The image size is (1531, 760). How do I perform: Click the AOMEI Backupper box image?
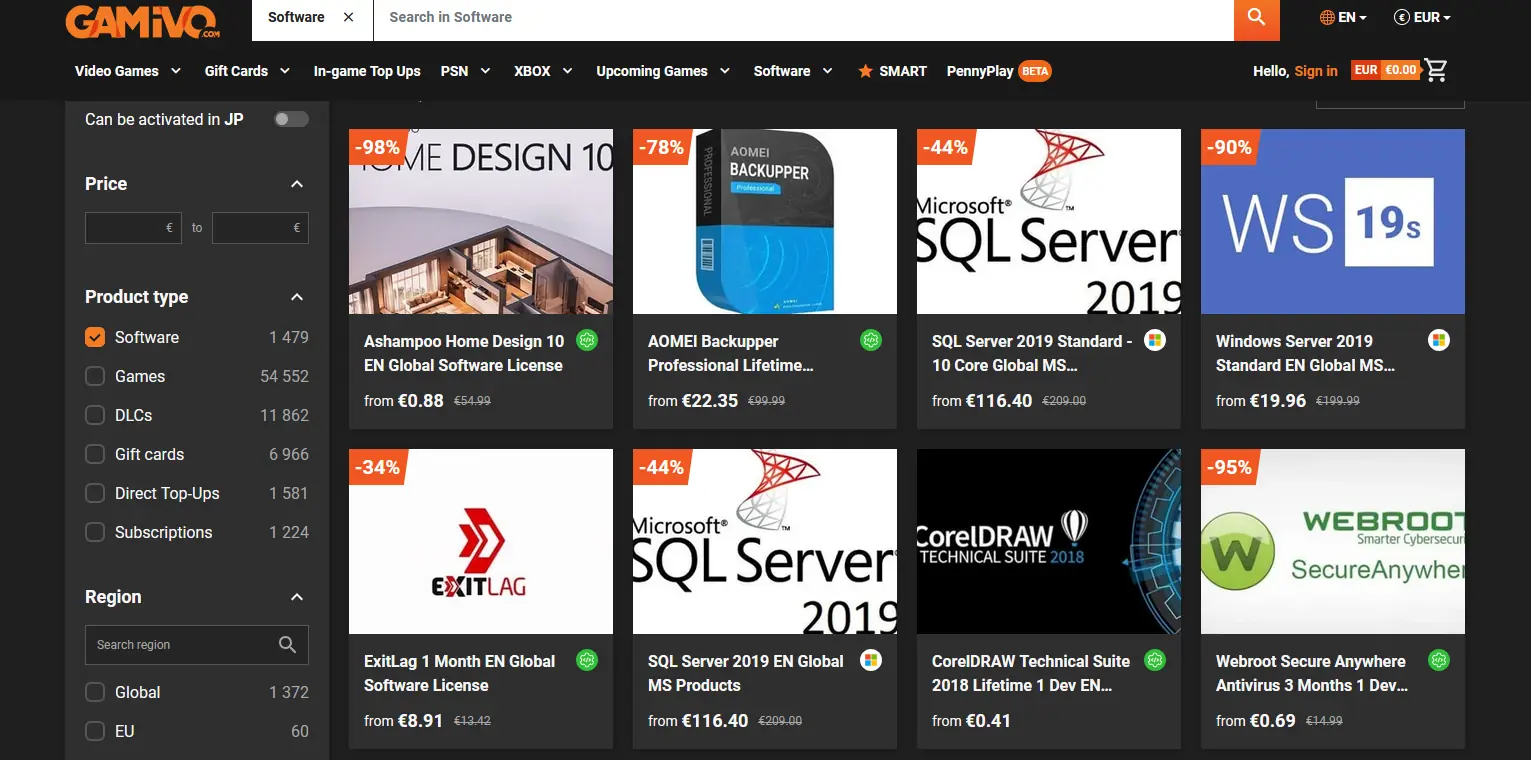click(x=765, y=221)
